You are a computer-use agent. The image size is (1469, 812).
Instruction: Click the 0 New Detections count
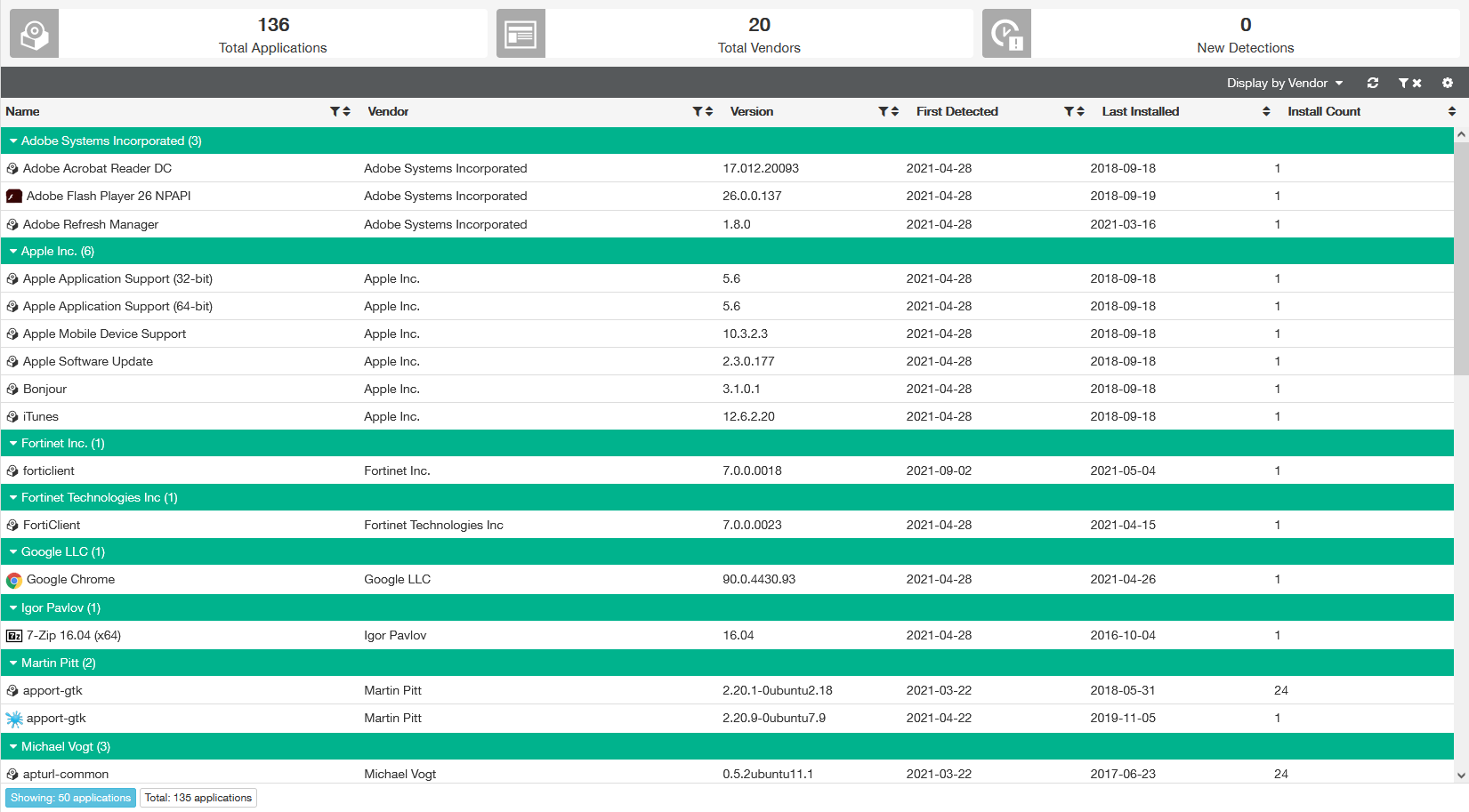click(x=1246, y=25)
